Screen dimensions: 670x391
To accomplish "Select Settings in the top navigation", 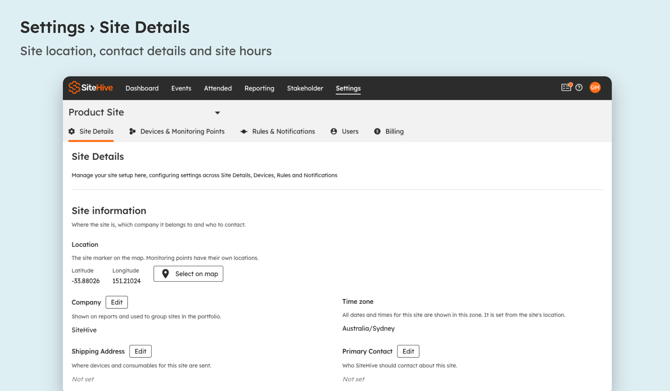I will (348, 88).
